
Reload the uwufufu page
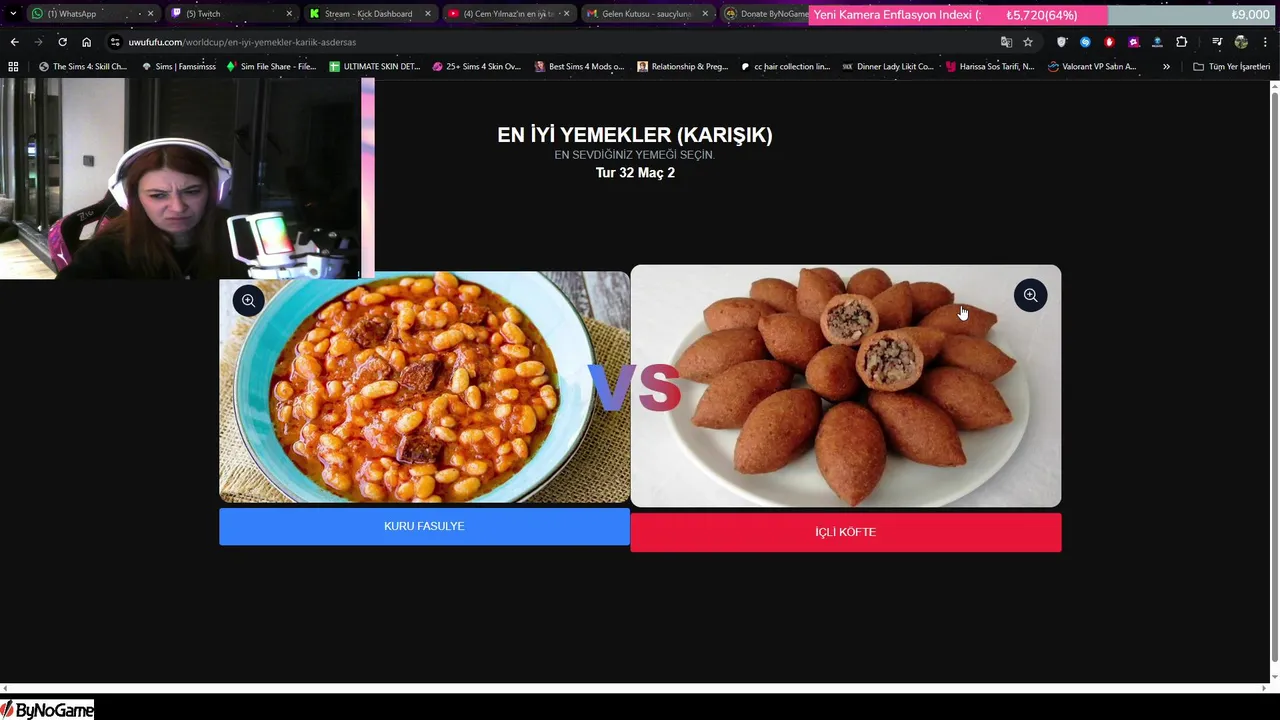[62, 42]
